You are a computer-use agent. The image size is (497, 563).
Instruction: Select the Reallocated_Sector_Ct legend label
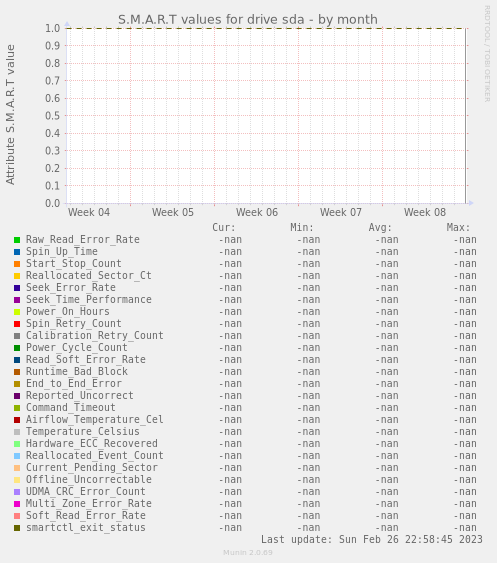89,275
